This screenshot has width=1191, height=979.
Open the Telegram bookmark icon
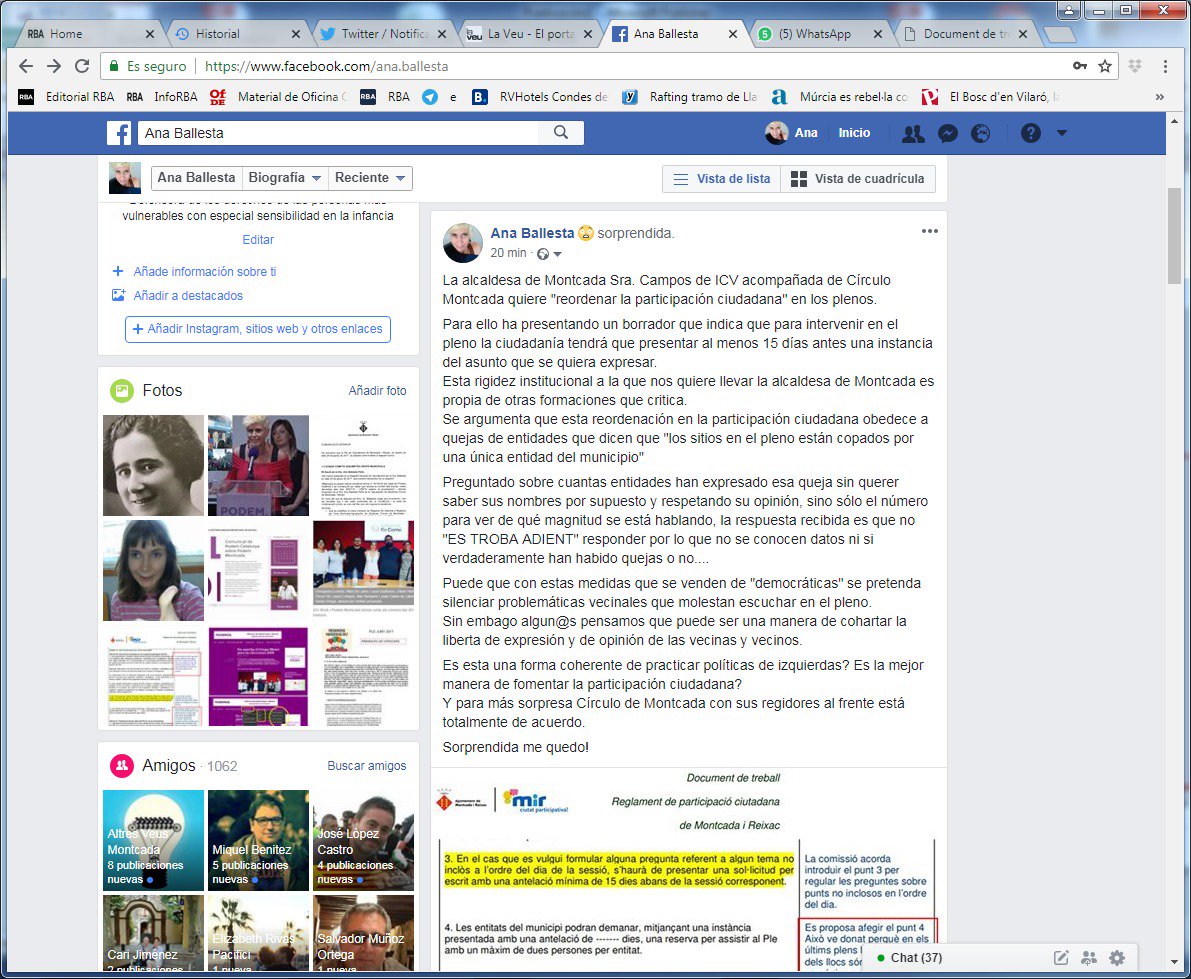tap(430, 96)
